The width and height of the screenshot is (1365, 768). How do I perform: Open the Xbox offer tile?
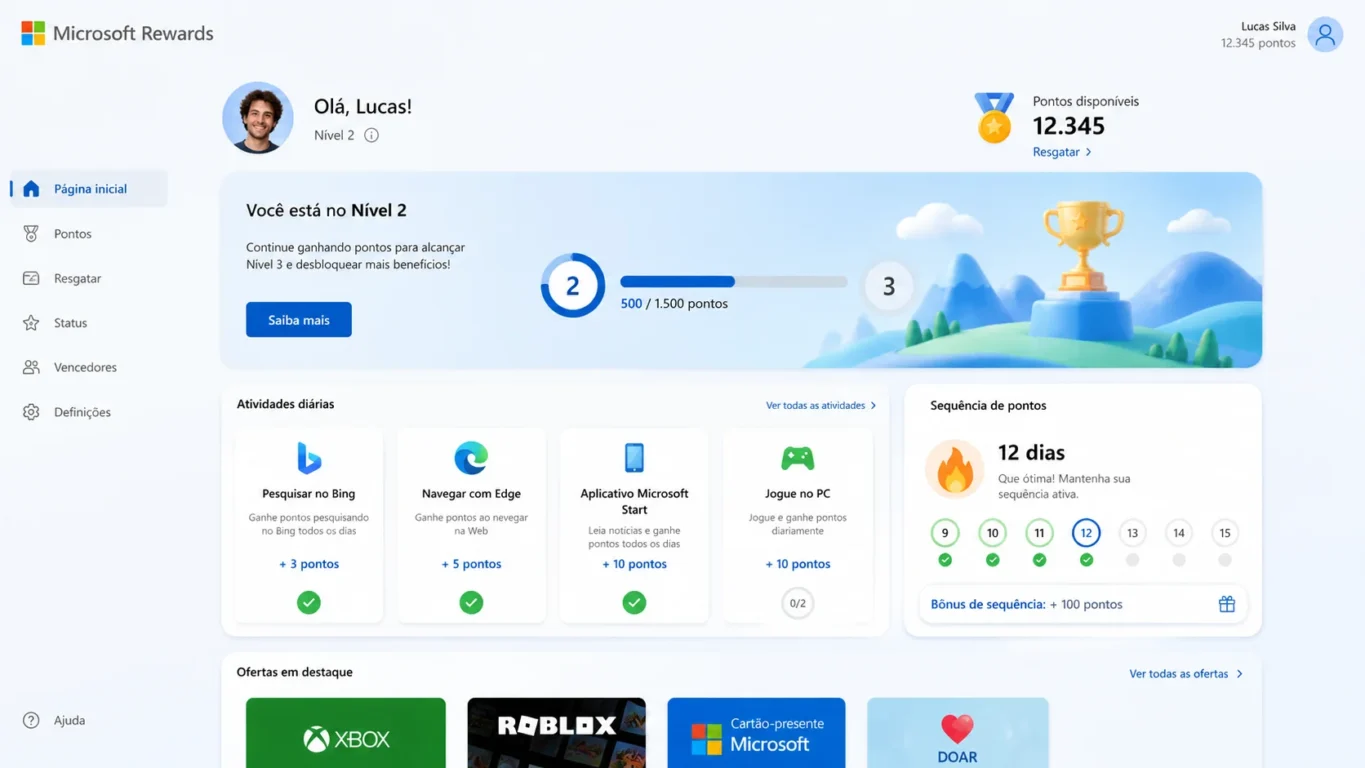pyautogui.click(x=346, y=733)
